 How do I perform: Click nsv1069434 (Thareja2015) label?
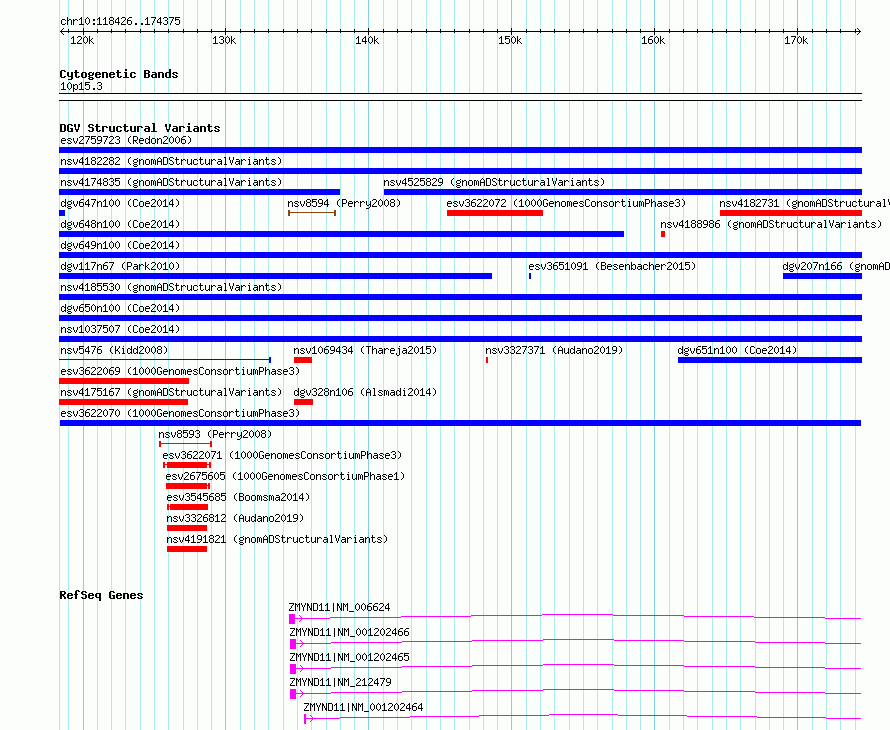click(x=365, y=350)
